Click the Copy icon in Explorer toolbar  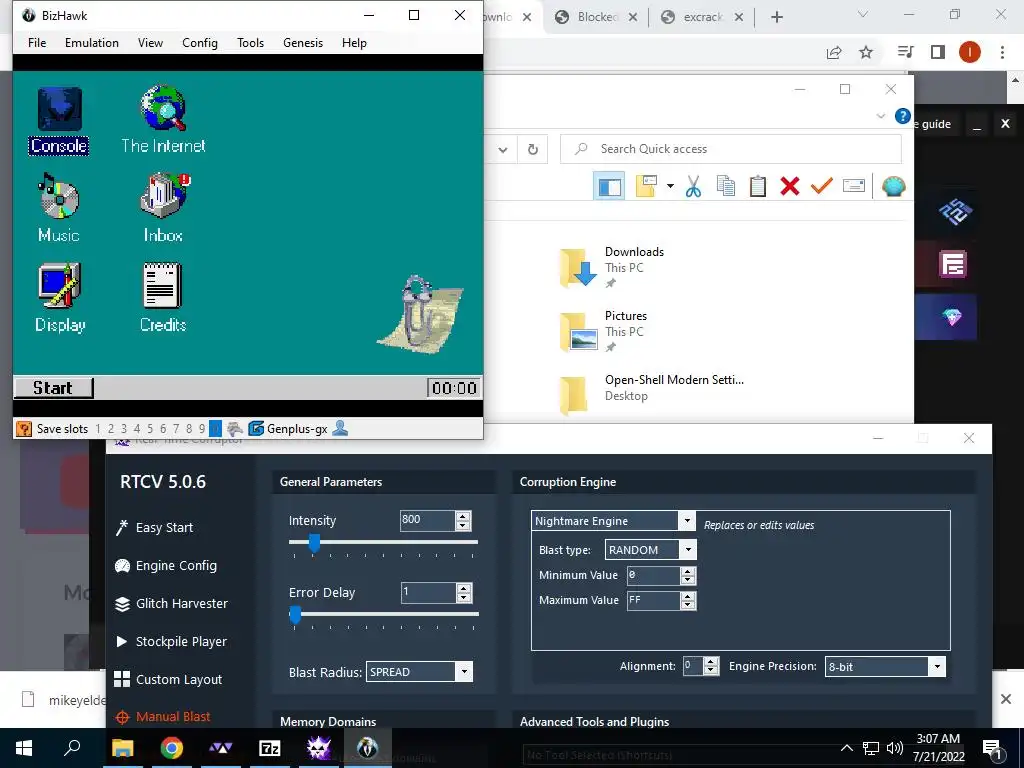[x=726, y=187]
